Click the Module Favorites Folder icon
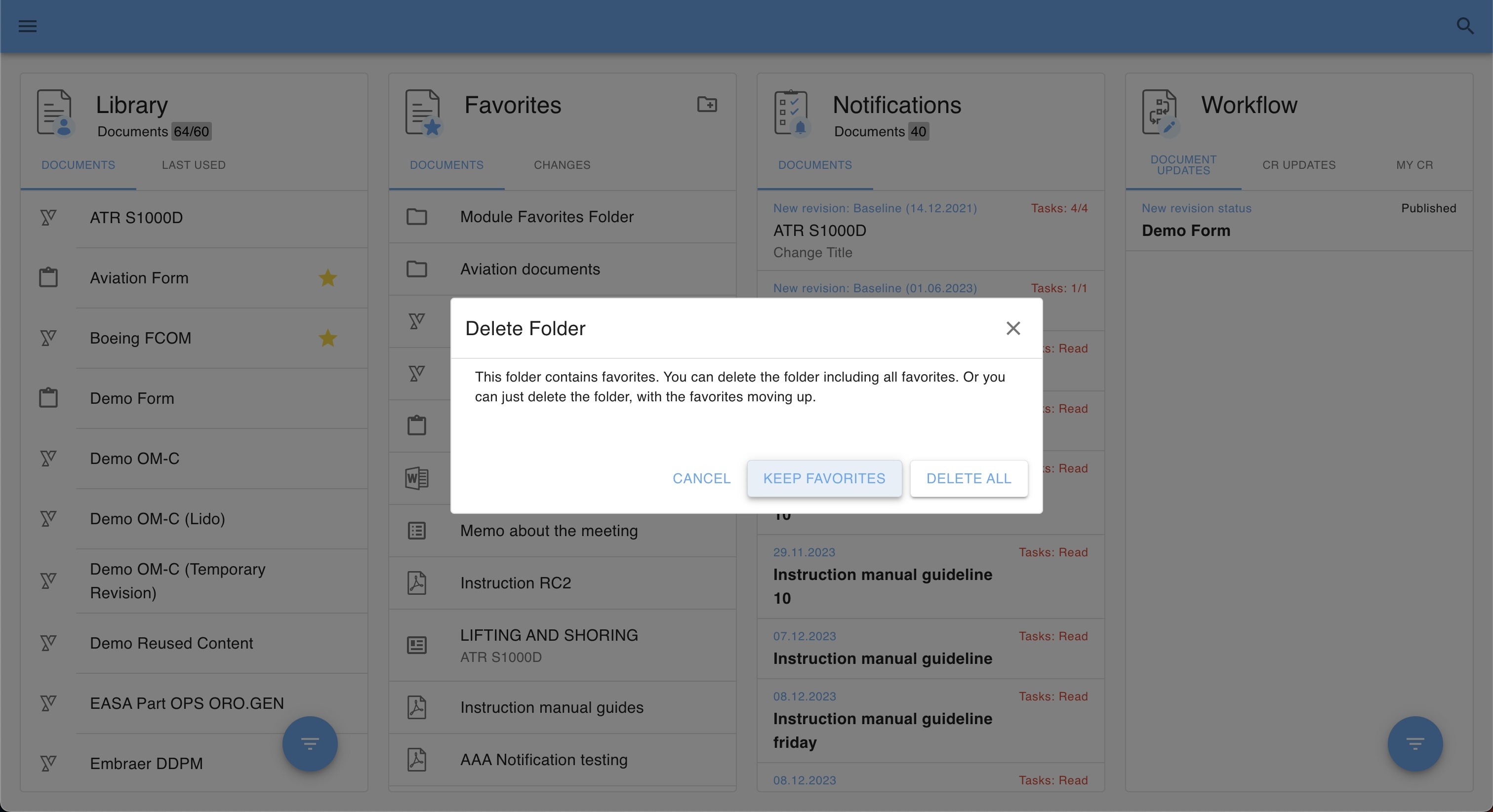1493x812 pixels. click(417, 217)
